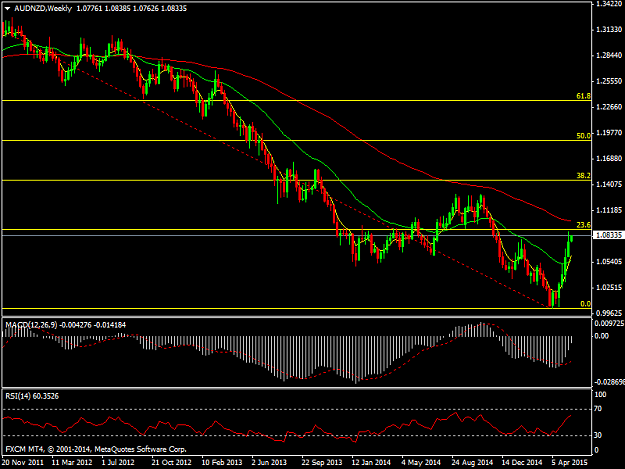625x469 pixels.
Task: Click the 10 Feb 2013 date label
Action: (222, 463)
